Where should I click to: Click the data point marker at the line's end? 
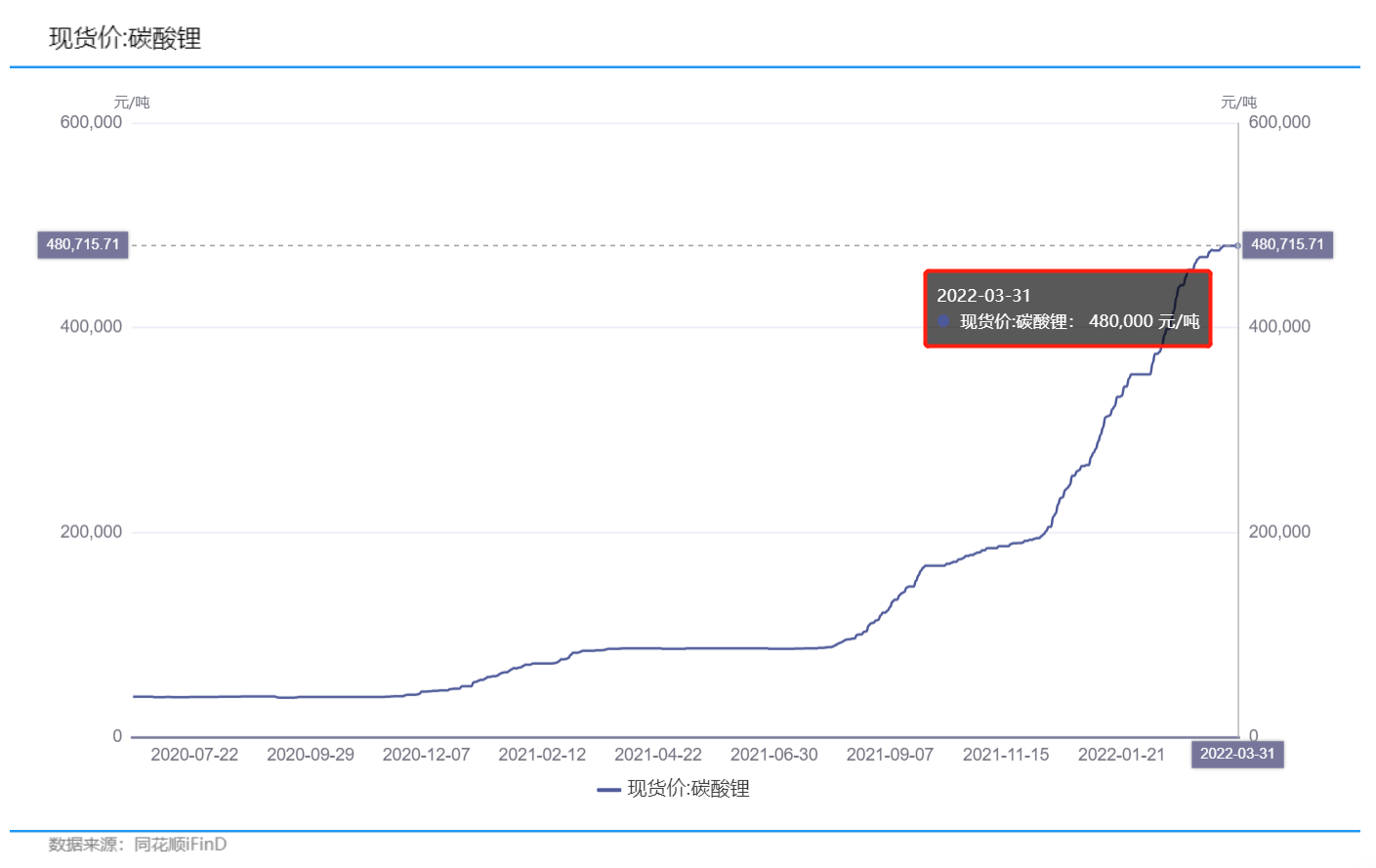click(1237, 245)
